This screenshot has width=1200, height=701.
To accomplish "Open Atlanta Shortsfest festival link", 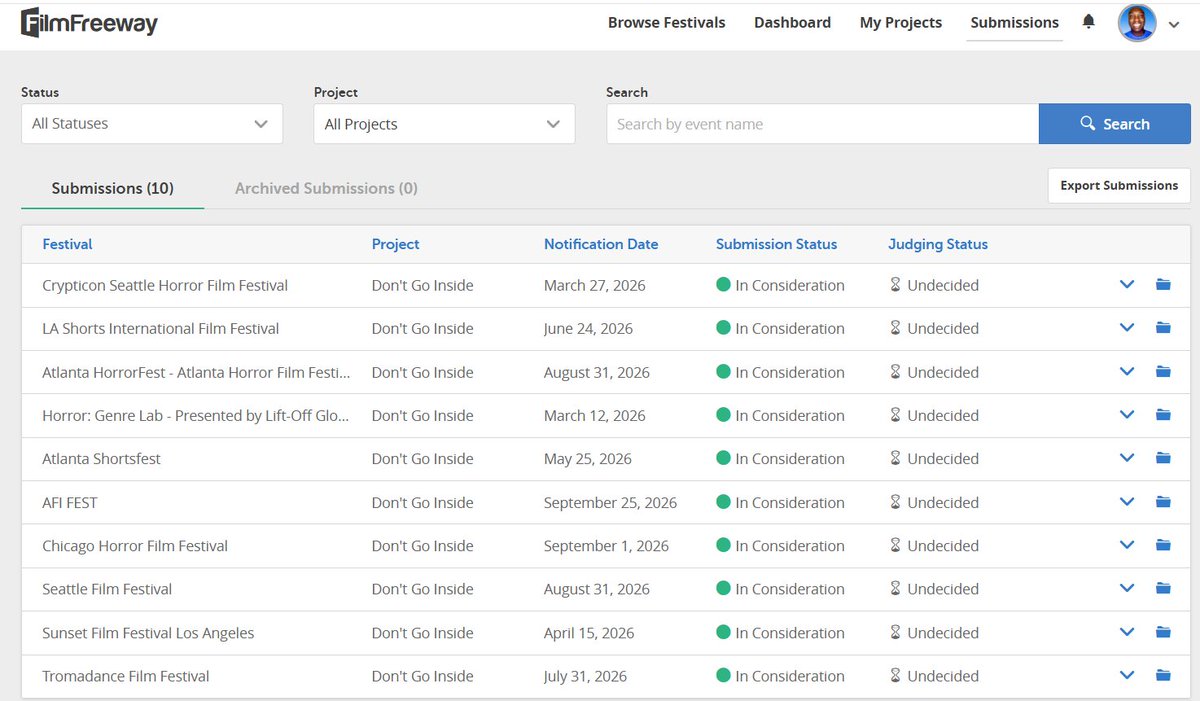I will point(101,458).
